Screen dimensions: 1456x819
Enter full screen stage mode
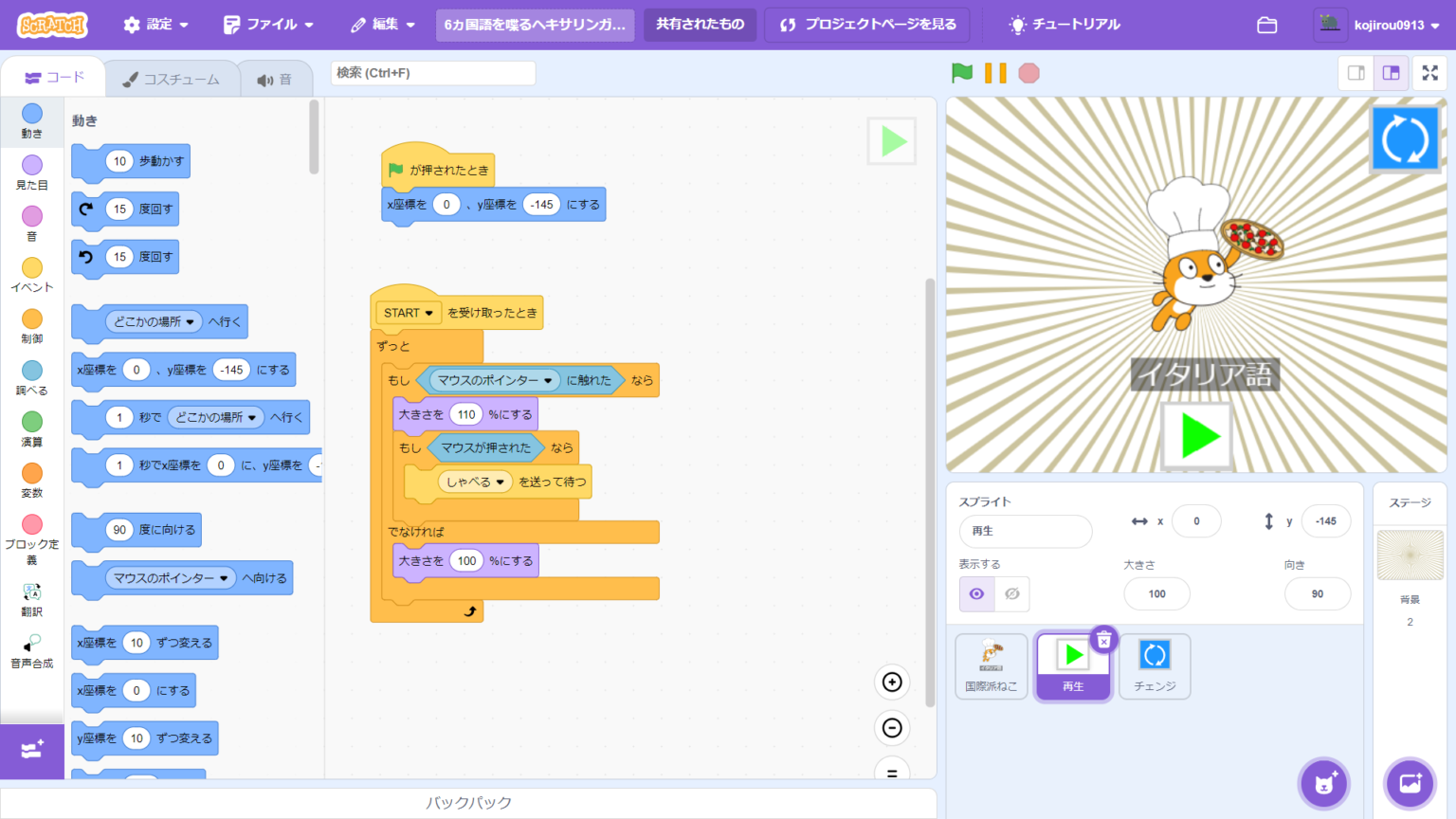pos(1430,73)
